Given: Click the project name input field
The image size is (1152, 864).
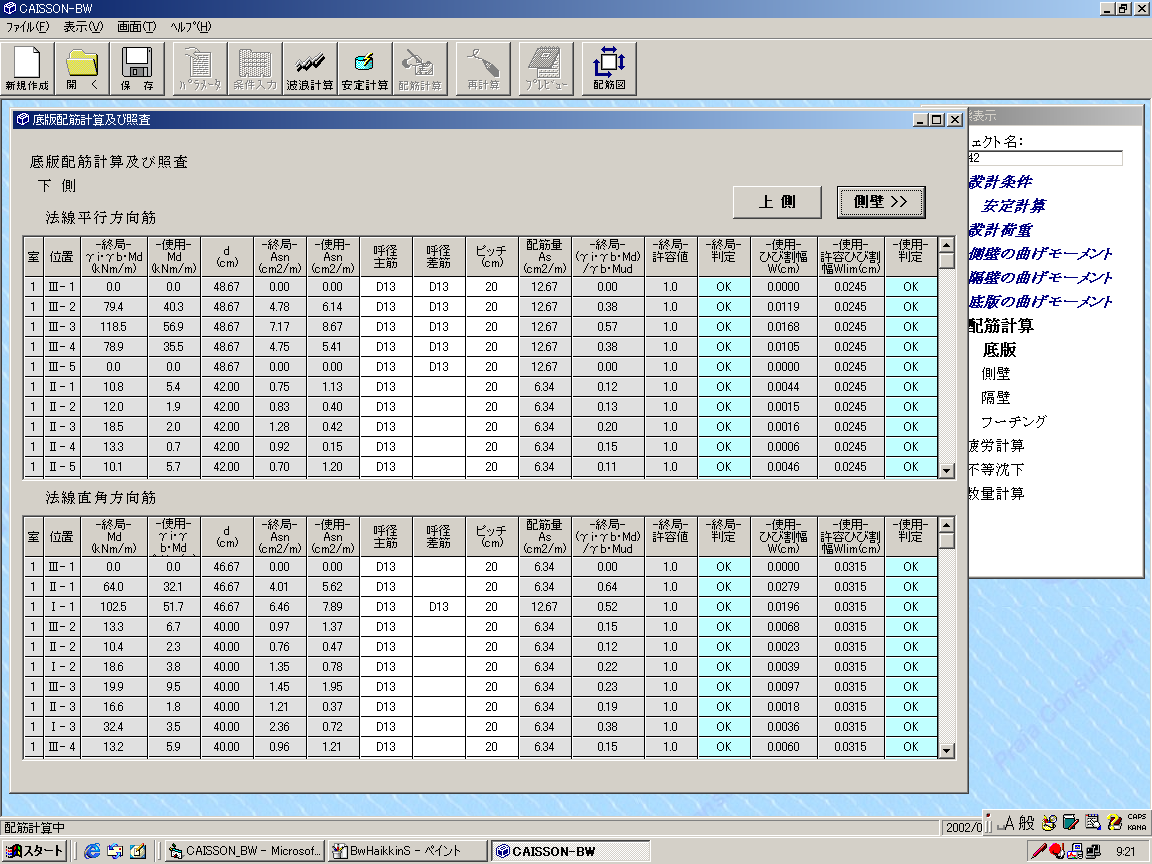Looking at the screenshot, I should pyautogui.click(x=1044, y=158).
